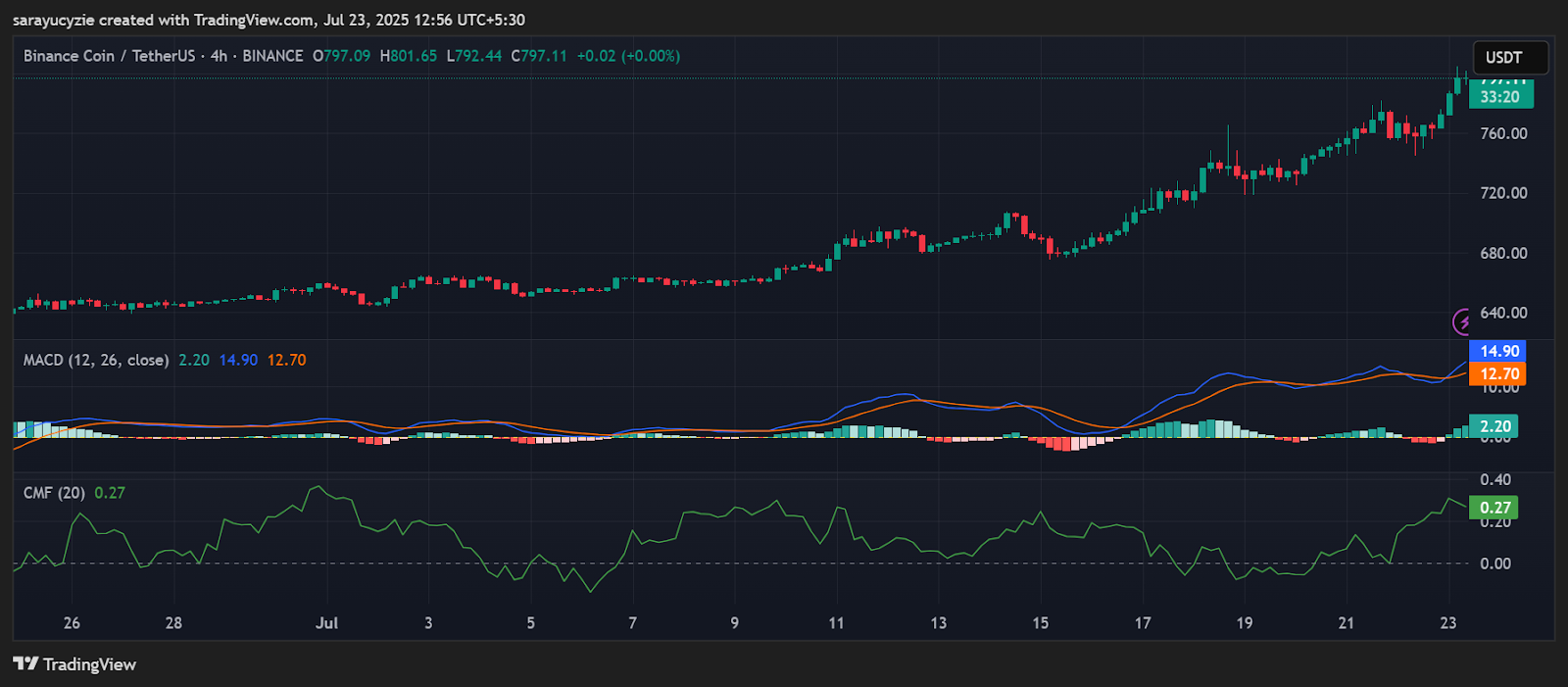Click the low price value L792.44
Image resolution: width=1568 pixels, height=687 pixels.
pos(474,56)
